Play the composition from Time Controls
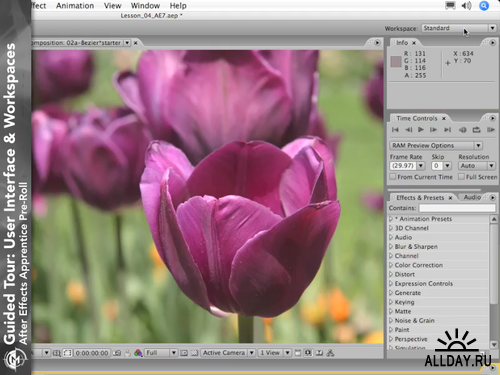 [421, 129]
